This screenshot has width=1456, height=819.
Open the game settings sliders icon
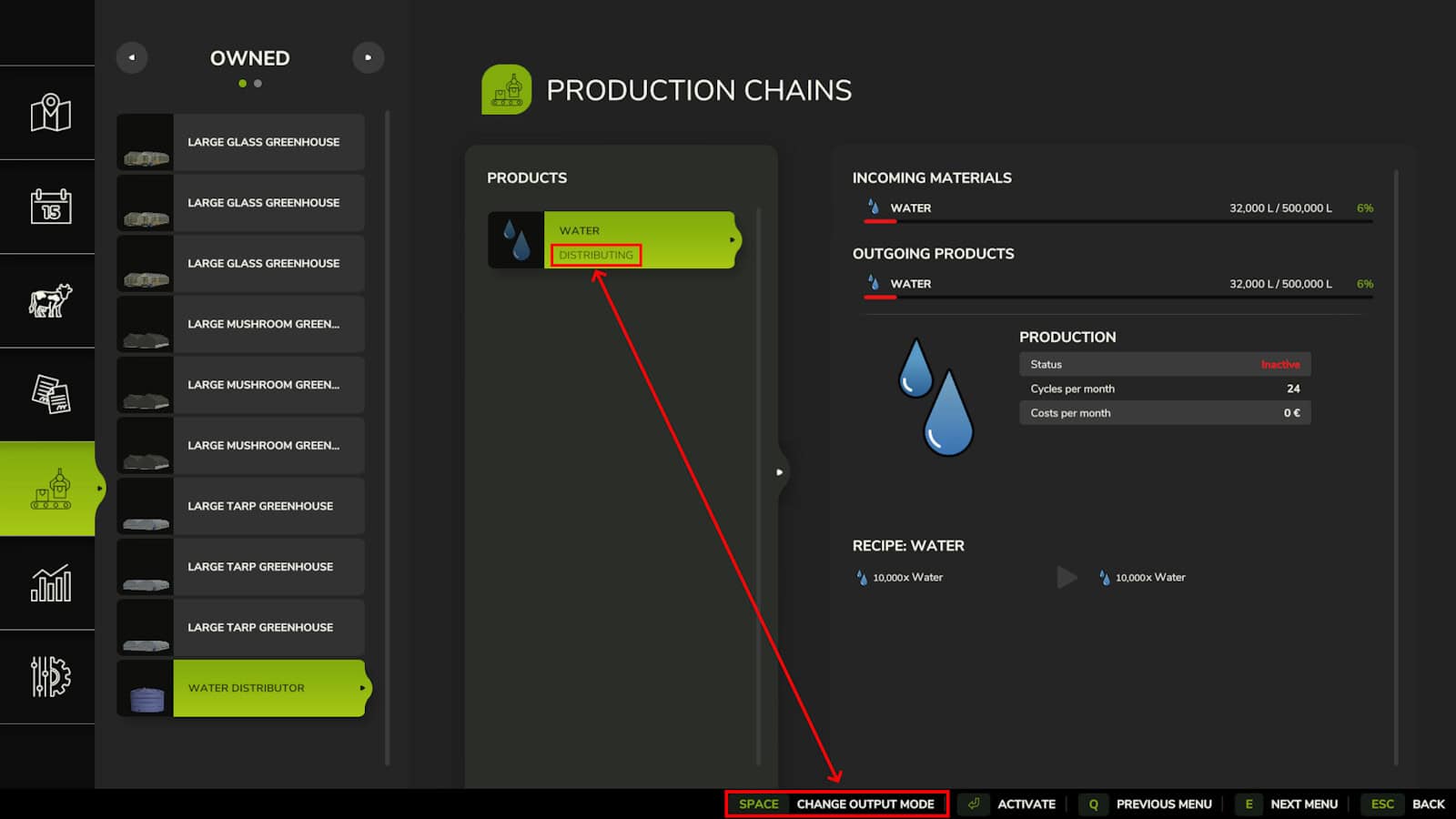click(x=50, y=676)
